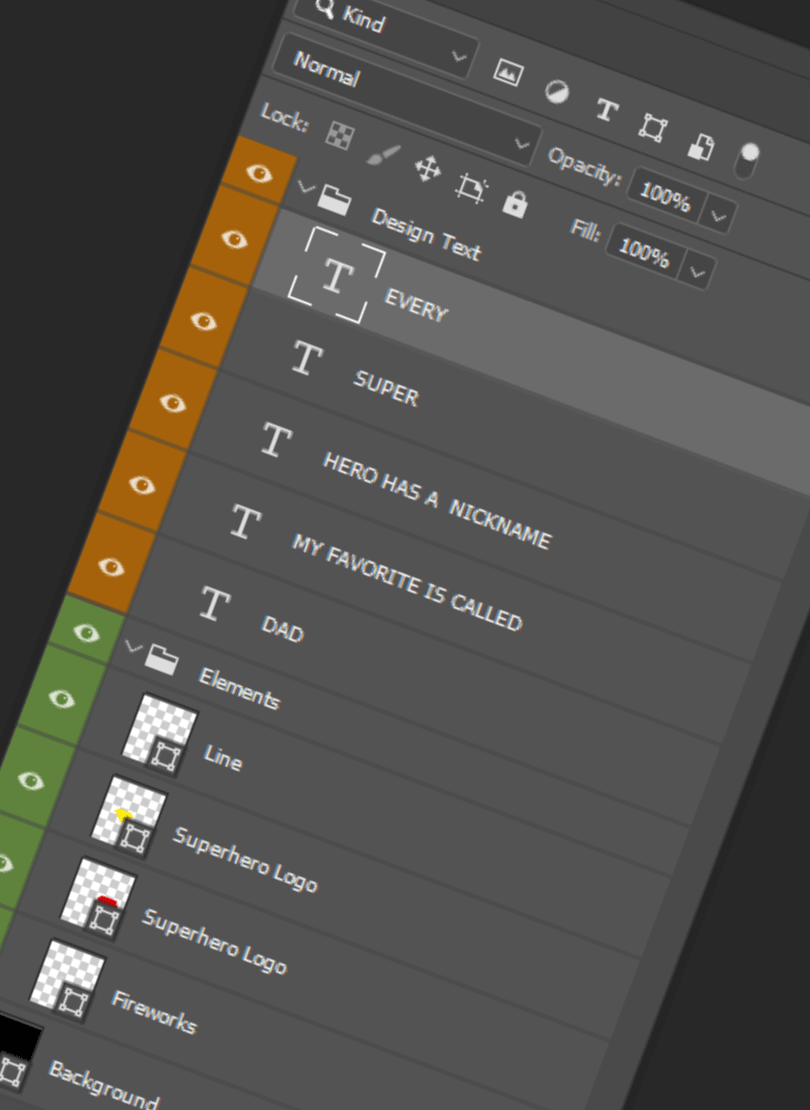The image size is (810, 1110).
Task: Click the lock transparent pixels icon
Action: pyautogui.click(x=340, y=134)
